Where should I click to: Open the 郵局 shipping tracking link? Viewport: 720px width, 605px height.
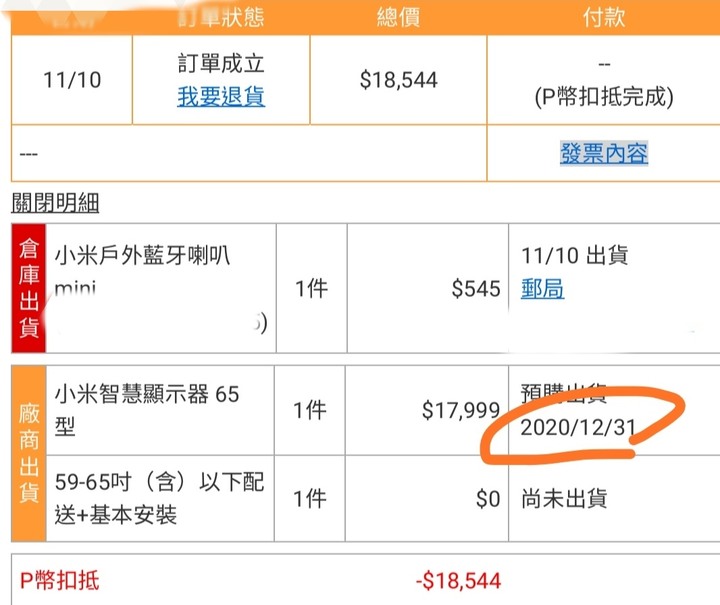coord(542,289)
